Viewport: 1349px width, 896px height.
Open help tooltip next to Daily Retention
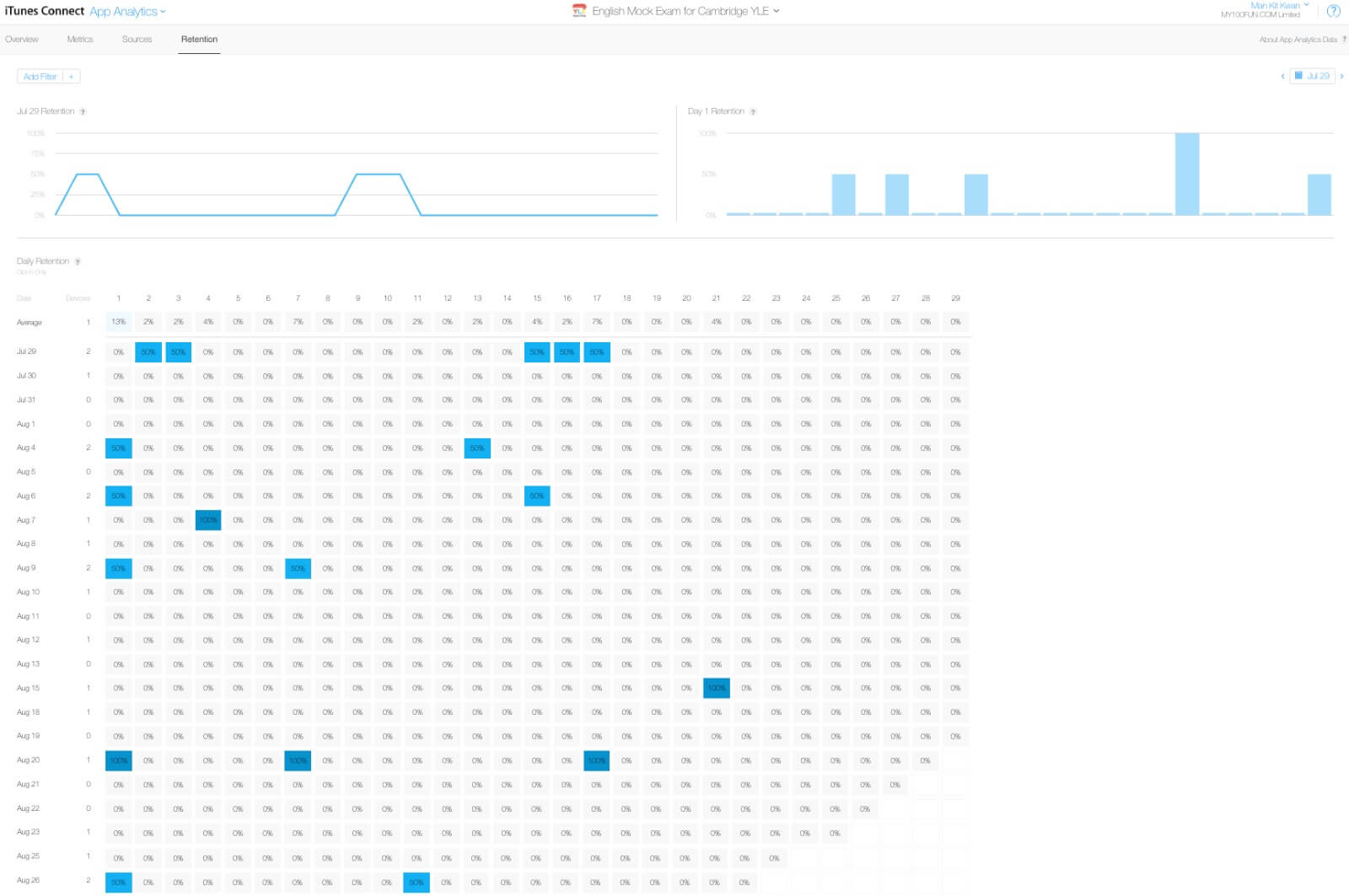click(x=78, y=262)
